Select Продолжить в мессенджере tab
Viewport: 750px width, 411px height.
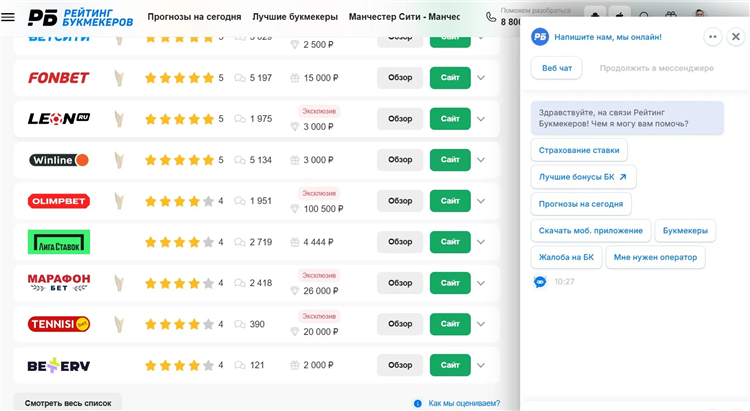tap(657, 68)
